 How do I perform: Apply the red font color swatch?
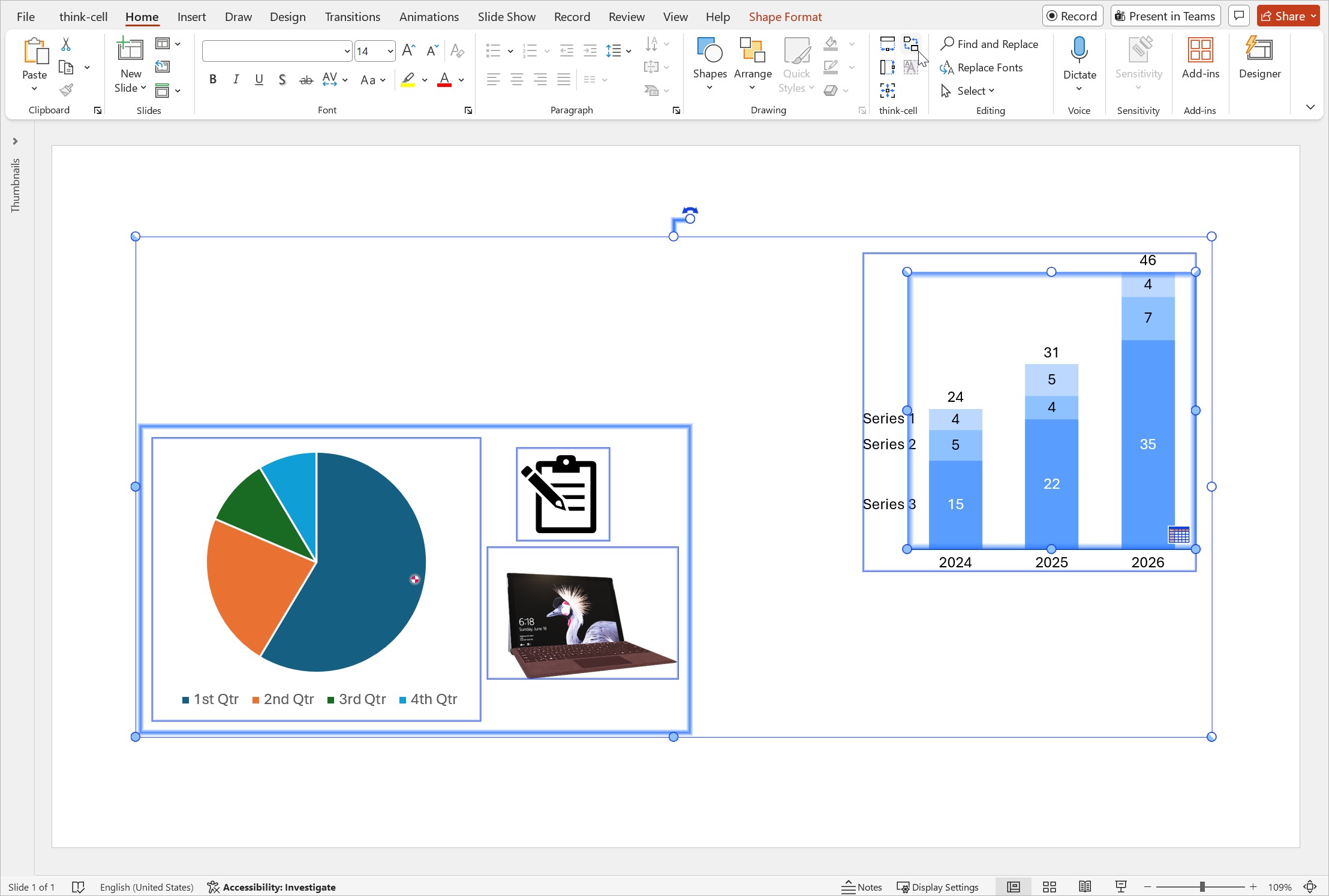click(x=444, y=80)
